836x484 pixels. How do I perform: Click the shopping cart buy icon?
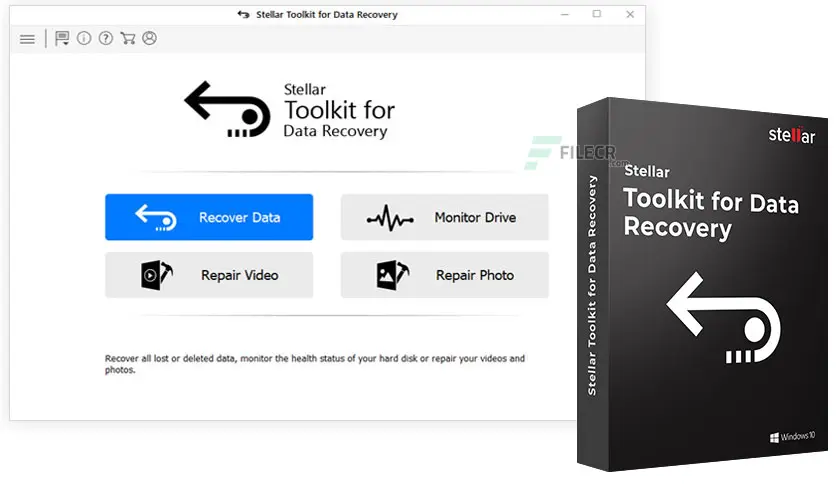[128, 38]
